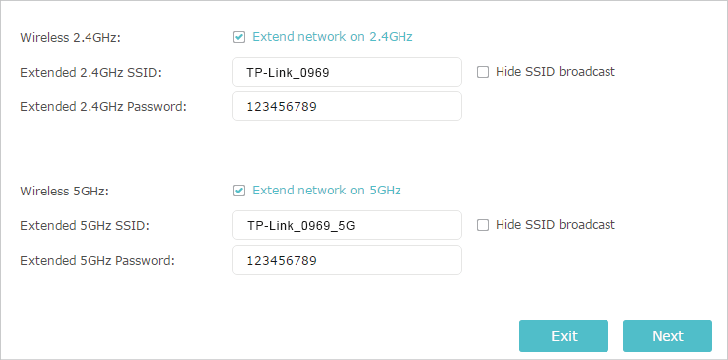Click the Next button
728x360 pixels.
click(667, 336)
